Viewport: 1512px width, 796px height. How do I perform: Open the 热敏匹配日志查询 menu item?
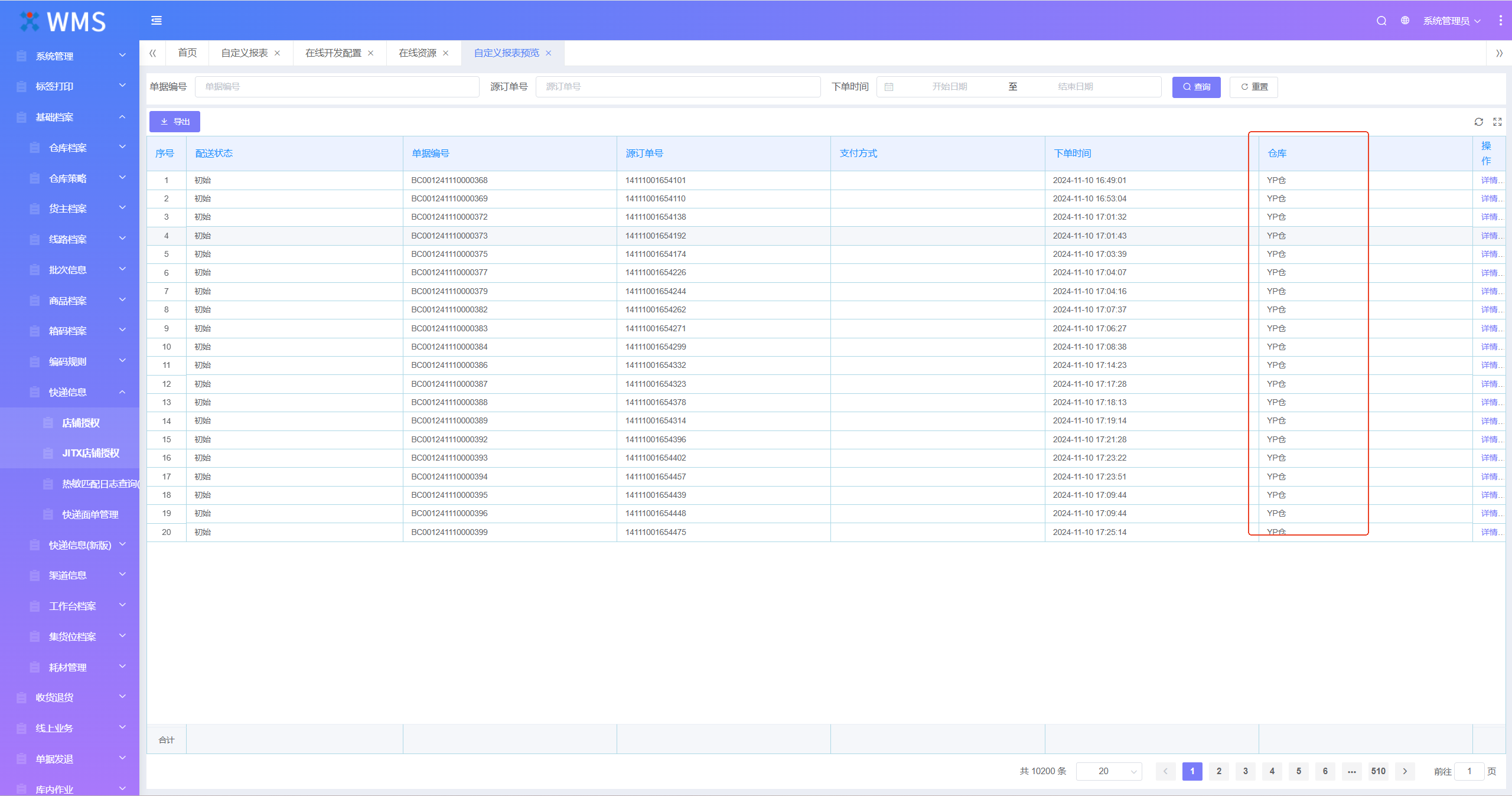[x=70, y=484]
